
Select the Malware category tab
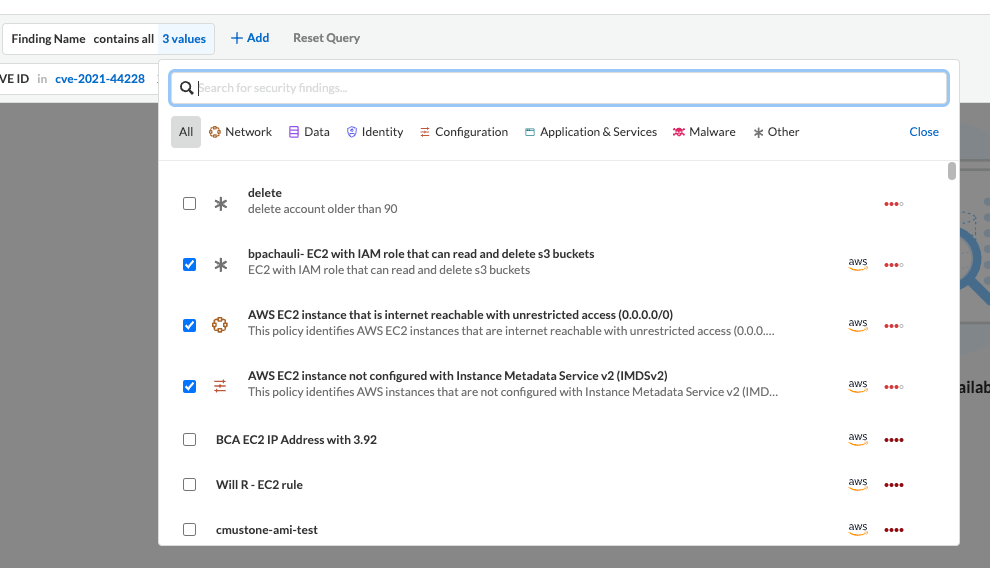[x=703, y=132]
